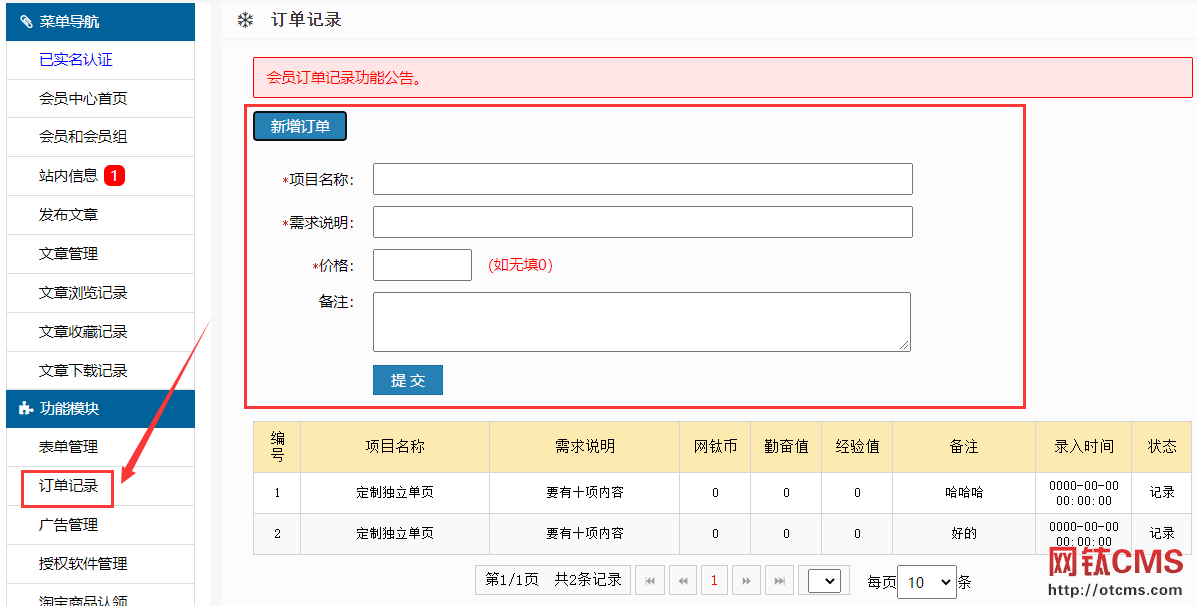Click the next page pagination icon
Screen dimensions: 1197x606
pyautogui.click(x=747, y=581)
